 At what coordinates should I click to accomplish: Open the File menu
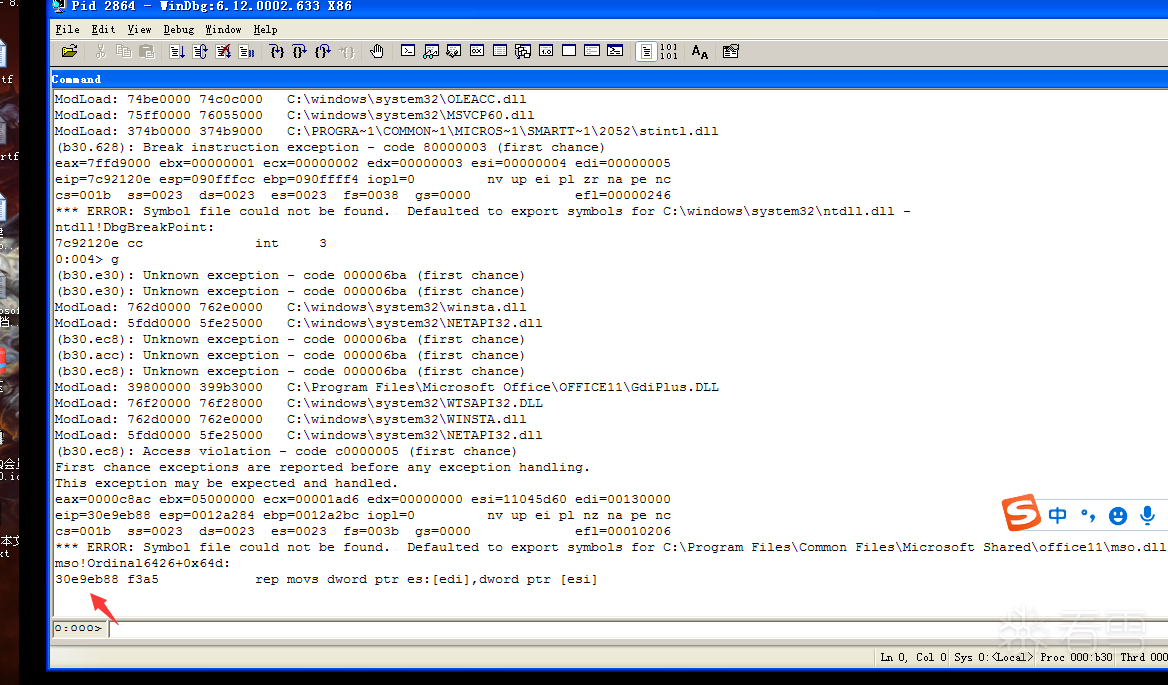point(67,30)
